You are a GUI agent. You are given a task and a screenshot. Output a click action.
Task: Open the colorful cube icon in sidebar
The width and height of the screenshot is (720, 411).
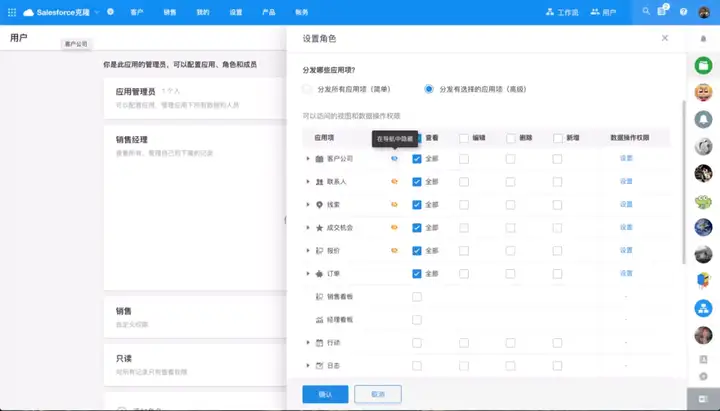pos(703,281)
